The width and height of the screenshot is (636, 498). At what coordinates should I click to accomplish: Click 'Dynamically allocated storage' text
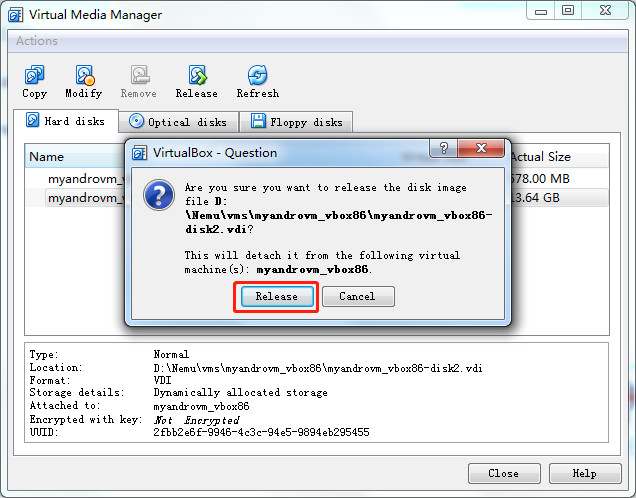(240, 393)
